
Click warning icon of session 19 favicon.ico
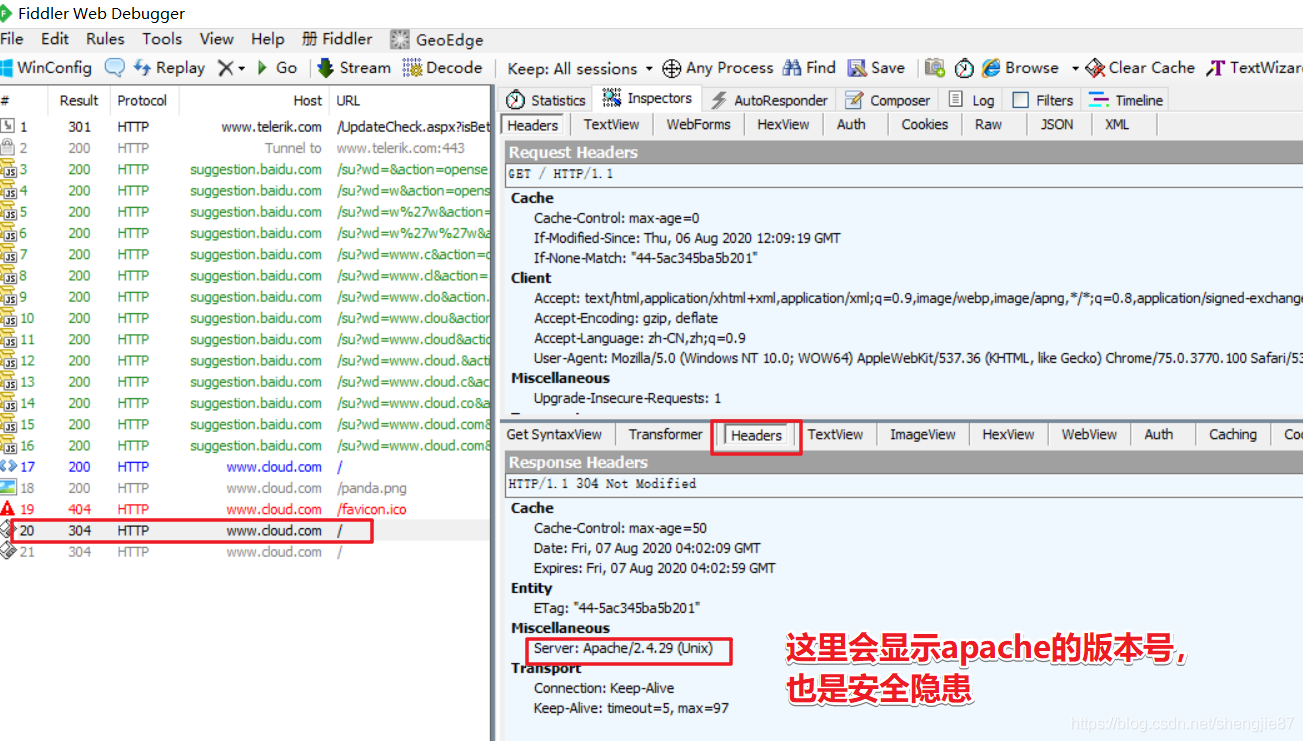(x=8, y=509)
